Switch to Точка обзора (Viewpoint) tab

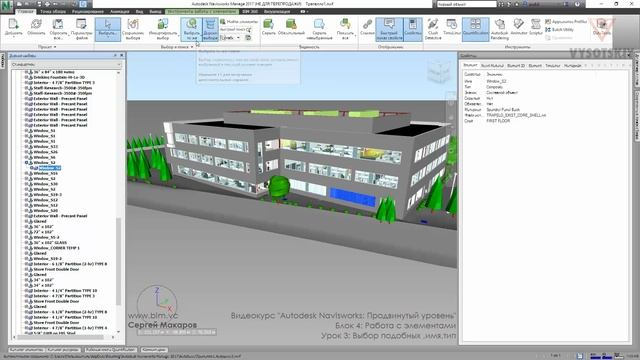click(x=53, y=11)
